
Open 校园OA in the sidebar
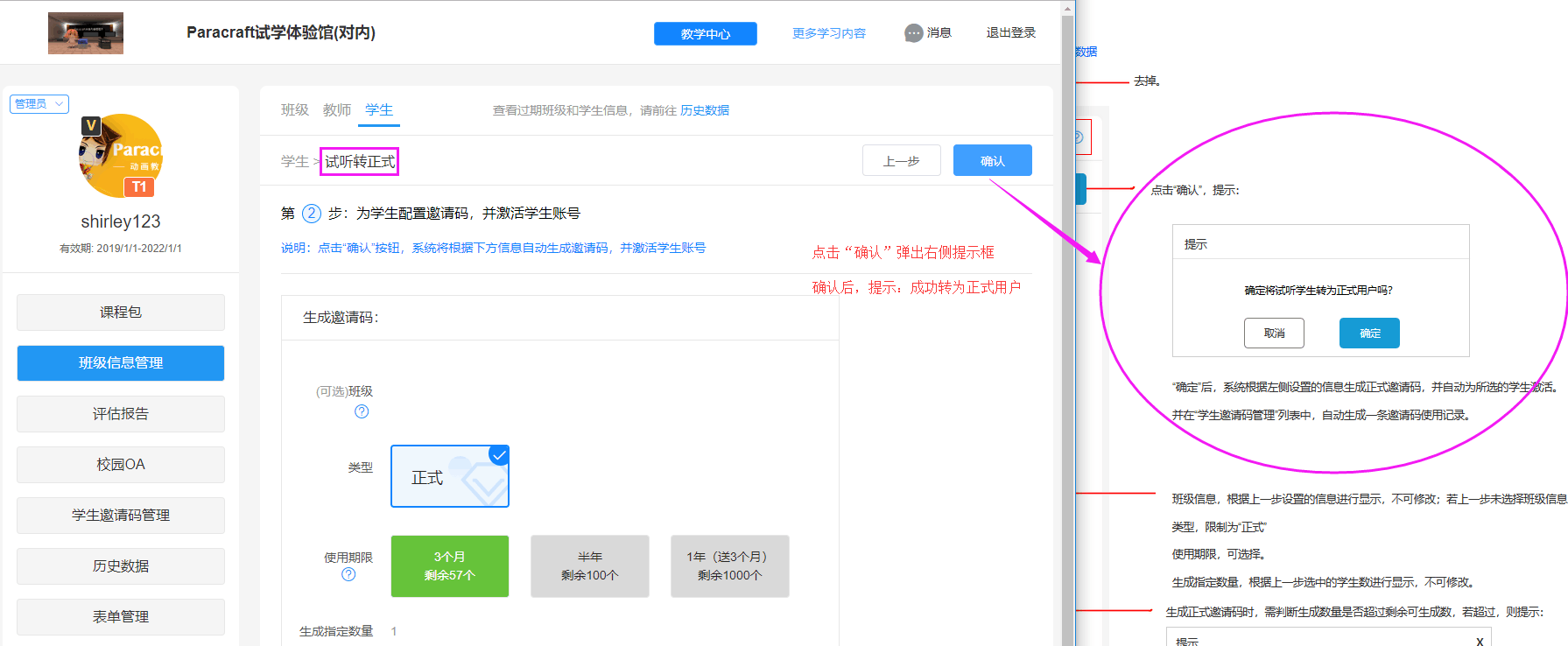coord(121,465)
